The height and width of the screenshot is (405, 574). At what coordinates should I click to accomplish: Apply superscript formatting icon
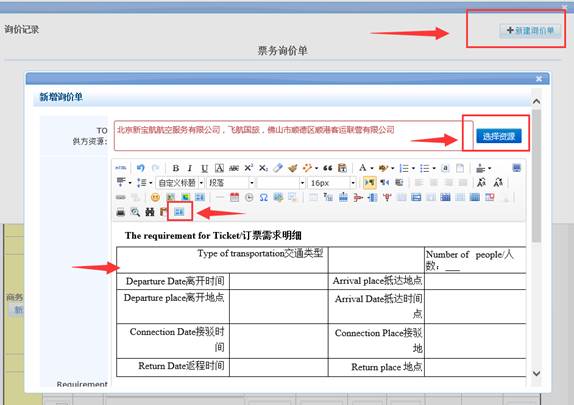pyautogui.click(x=249, y=168)
